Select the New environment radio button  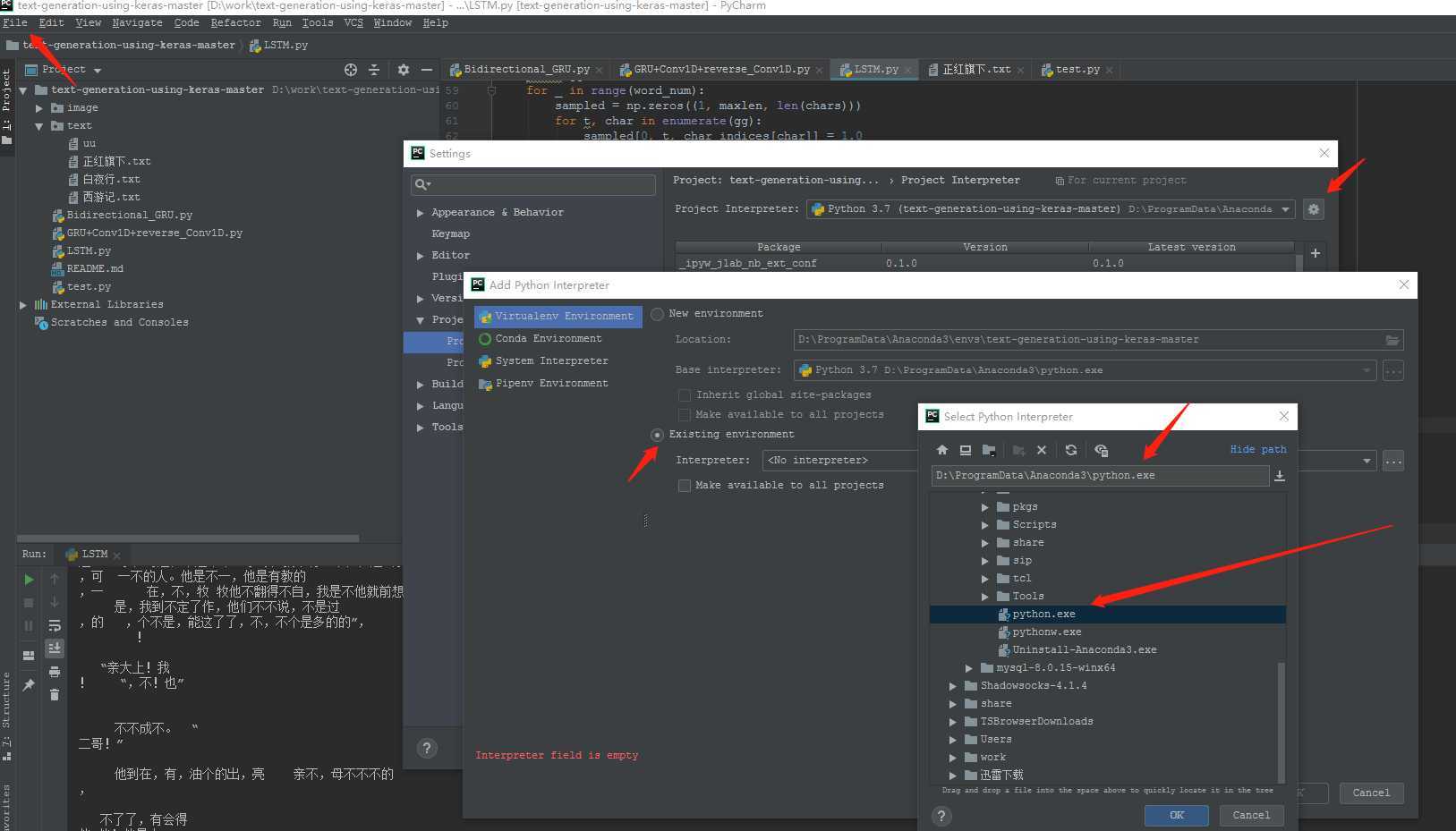pyautogui.click(x=658, y=314)
